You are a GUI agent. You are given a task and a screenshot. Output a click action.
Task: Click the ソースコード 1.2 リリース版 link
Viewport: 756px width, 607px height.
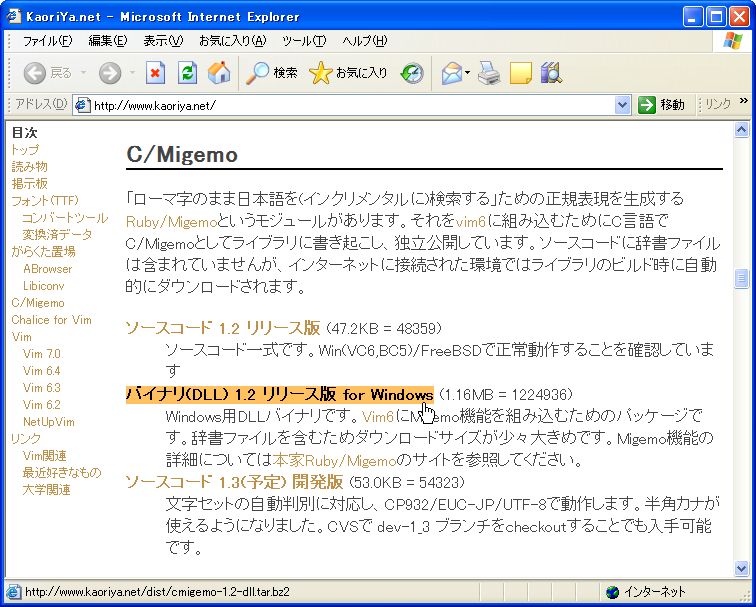tap(222, 328)
